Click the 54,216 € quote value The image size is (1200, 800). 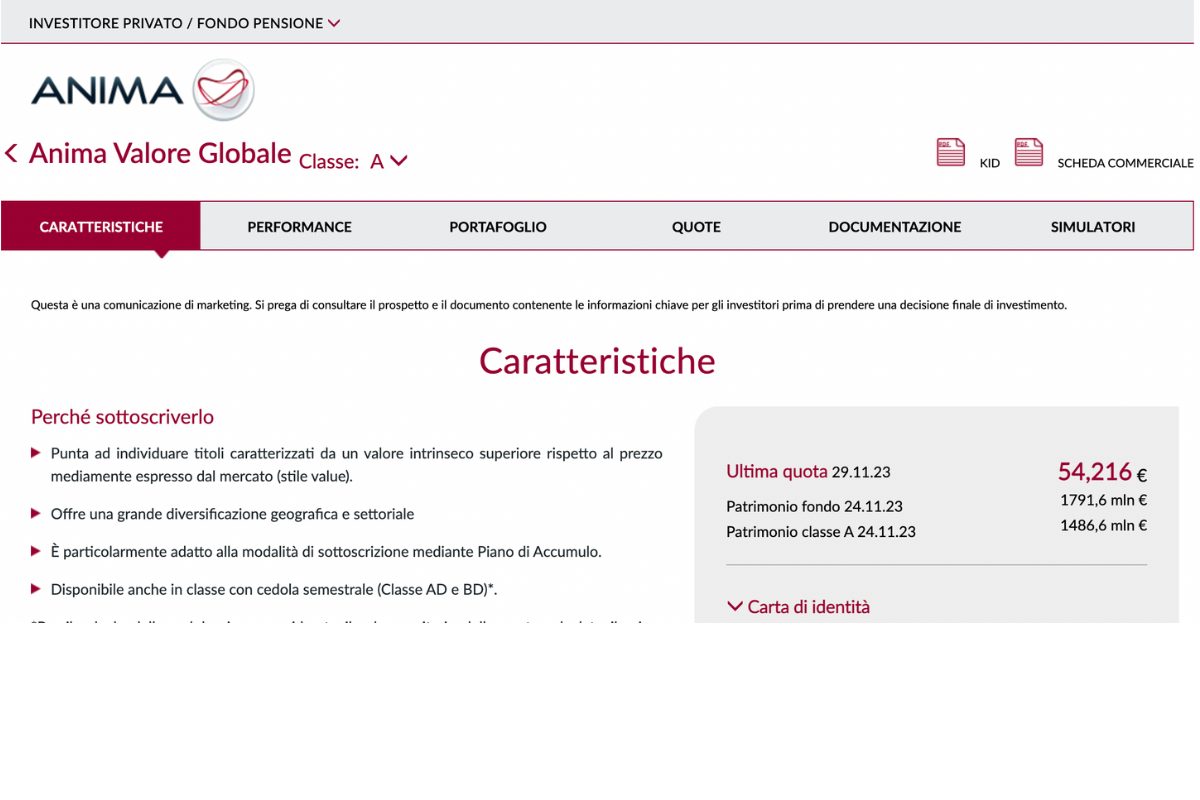point(1101,472)
